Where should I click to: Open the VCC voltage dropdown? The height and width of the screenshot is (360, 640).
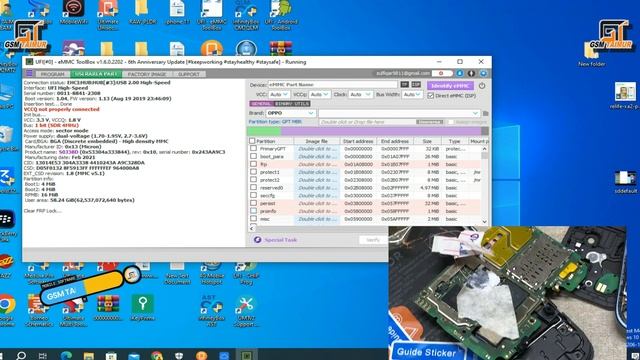tap(279, 94)
